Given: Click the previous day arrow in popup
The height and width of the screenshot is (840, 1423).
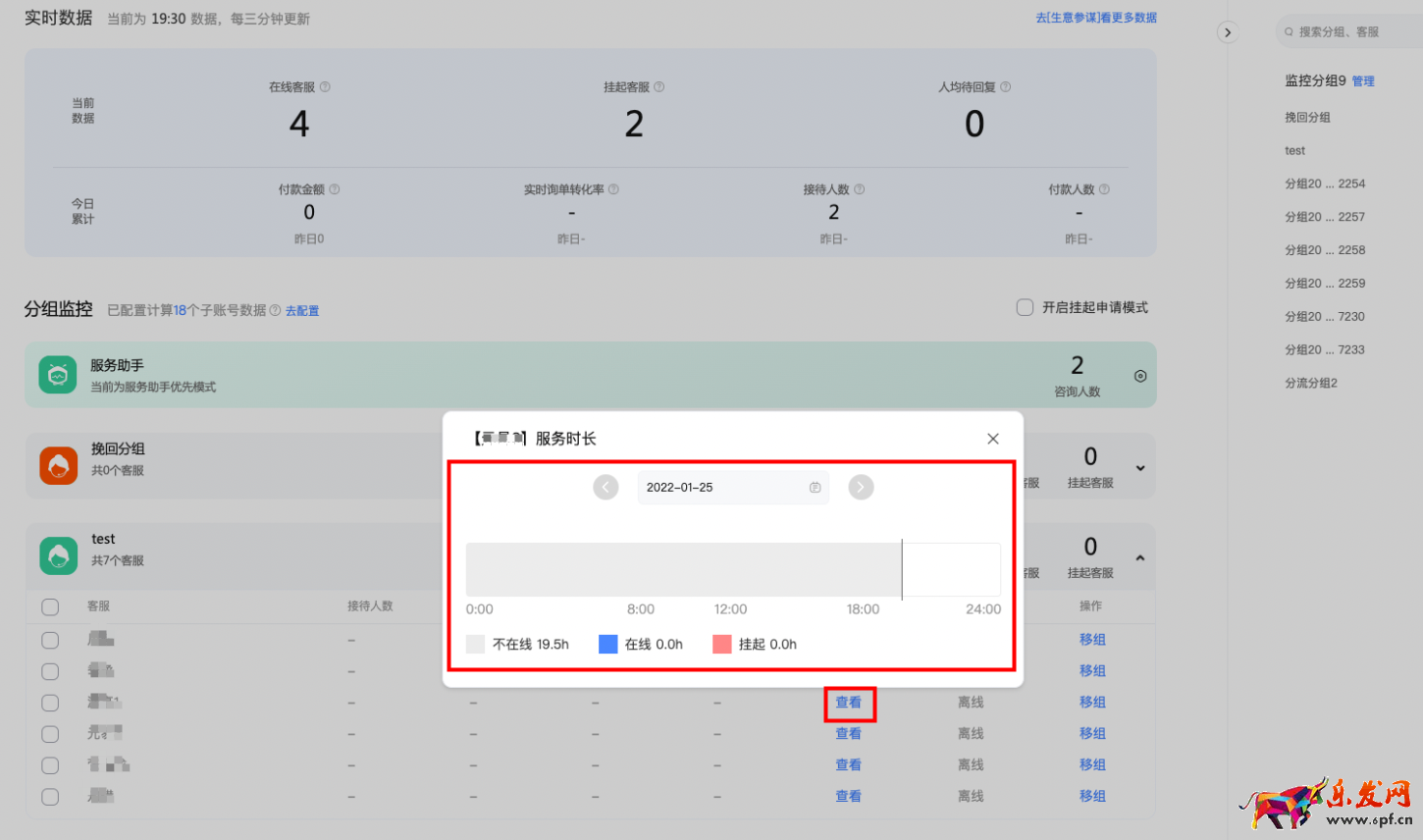Looking at the screenshot, I should [x=606, y=487].
